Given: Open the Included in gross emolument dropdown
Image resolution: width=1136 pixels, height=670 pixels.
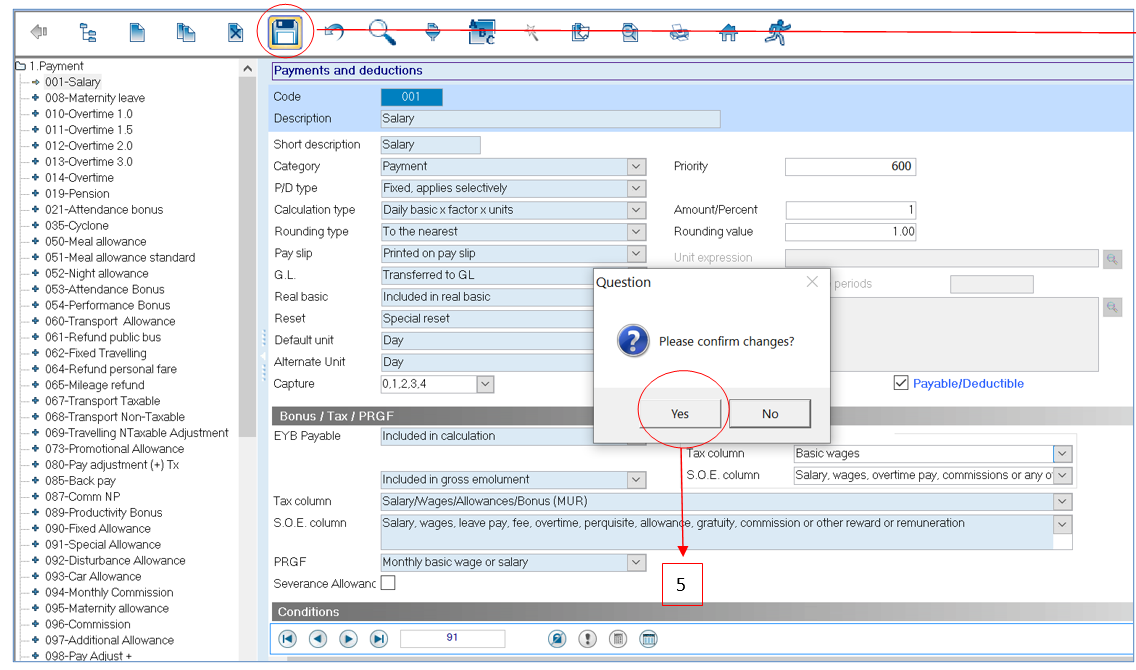Looking at the screenshot, I should tap(636, 480).
